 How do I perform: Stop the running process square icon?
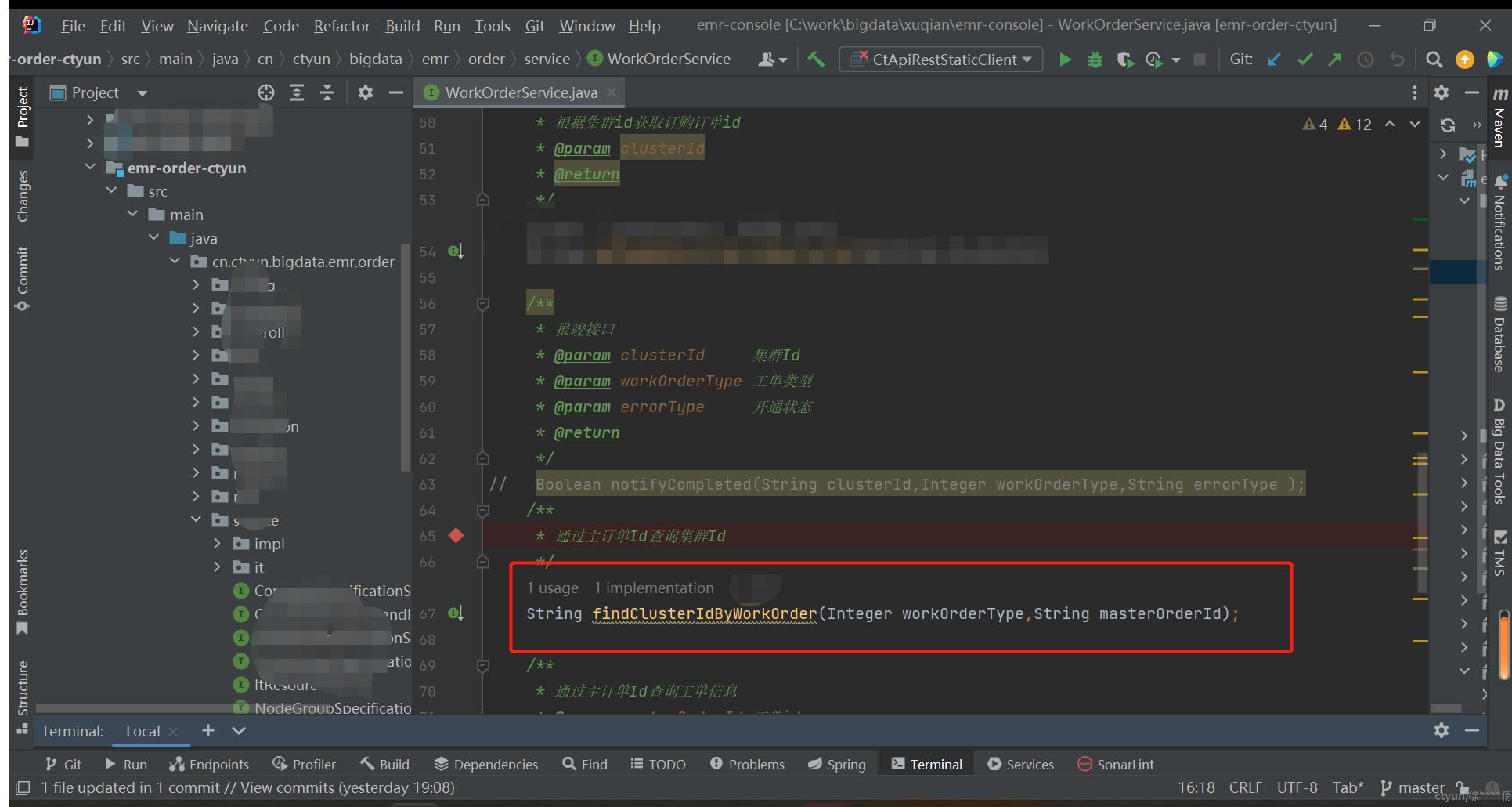click(1199, 60)
